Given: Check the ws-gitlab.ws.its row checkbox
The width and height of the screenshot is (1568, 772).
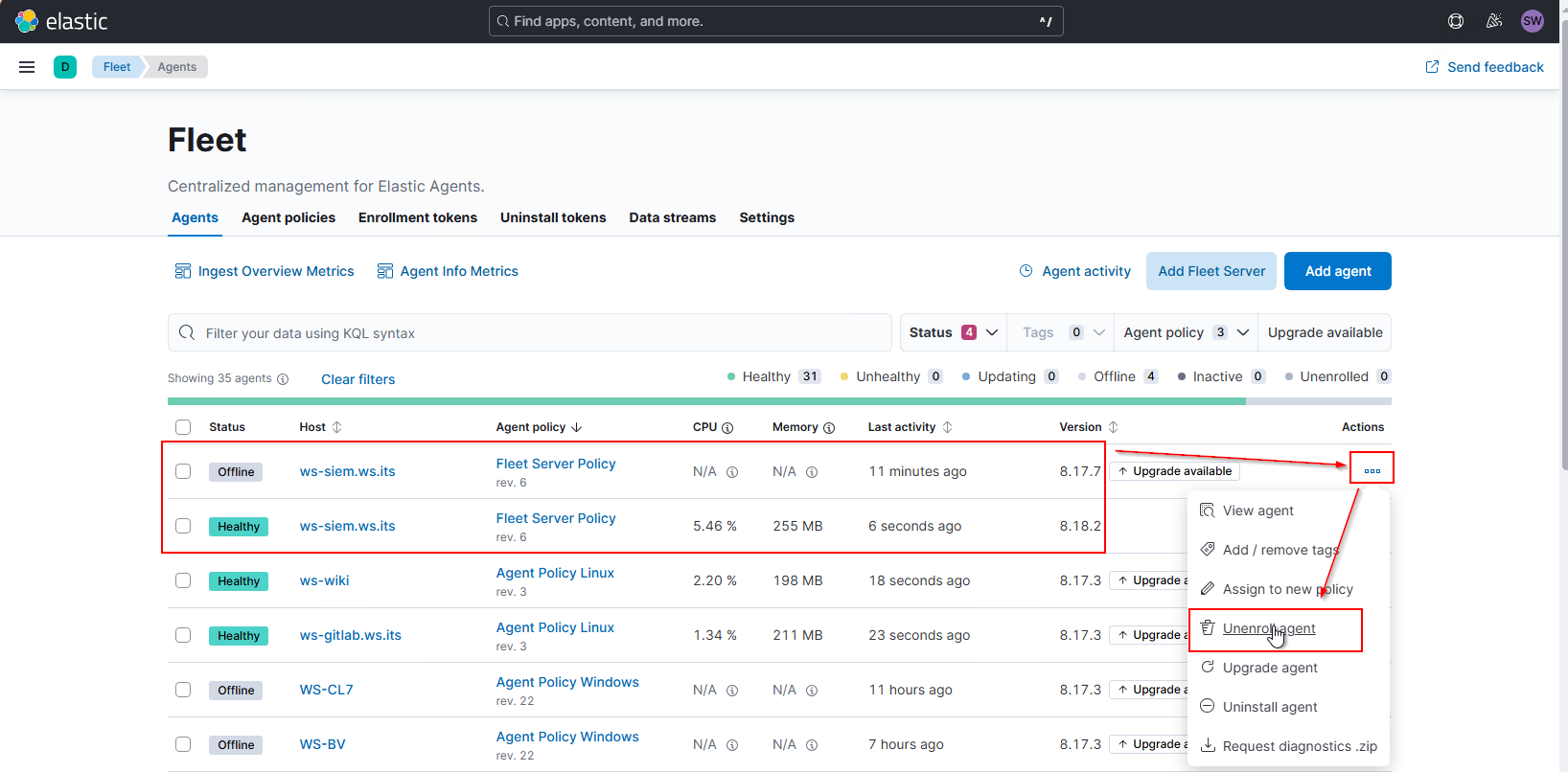Looking at the screenshot, I should (183, 635).
